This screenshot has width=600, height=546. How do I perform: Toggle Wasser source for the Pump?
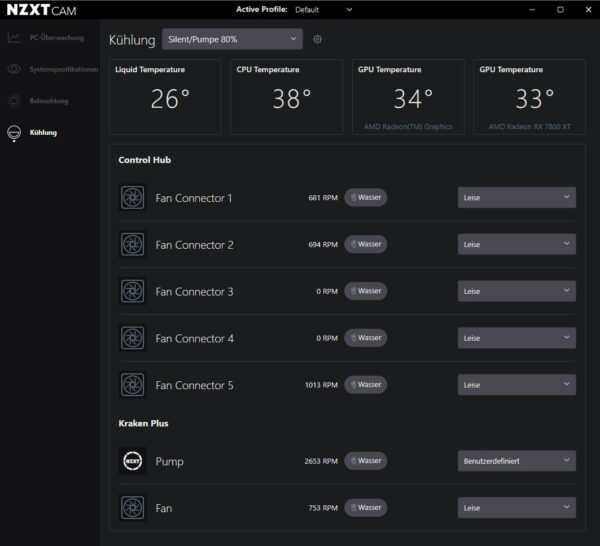coord(366,461)
